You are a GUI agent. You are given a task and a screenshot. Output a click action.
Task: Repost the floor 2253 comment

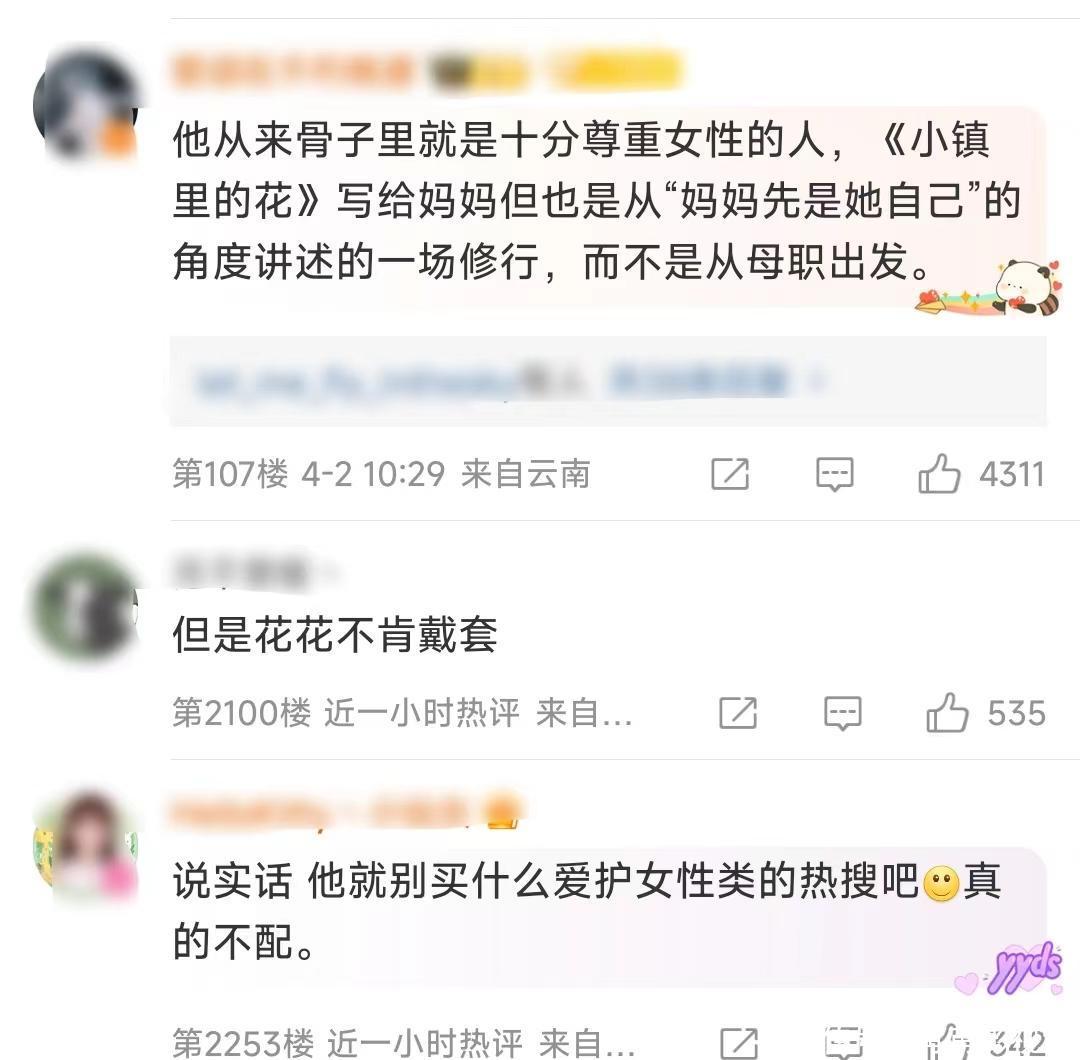pyautogui.click(x=739, y=1043)
